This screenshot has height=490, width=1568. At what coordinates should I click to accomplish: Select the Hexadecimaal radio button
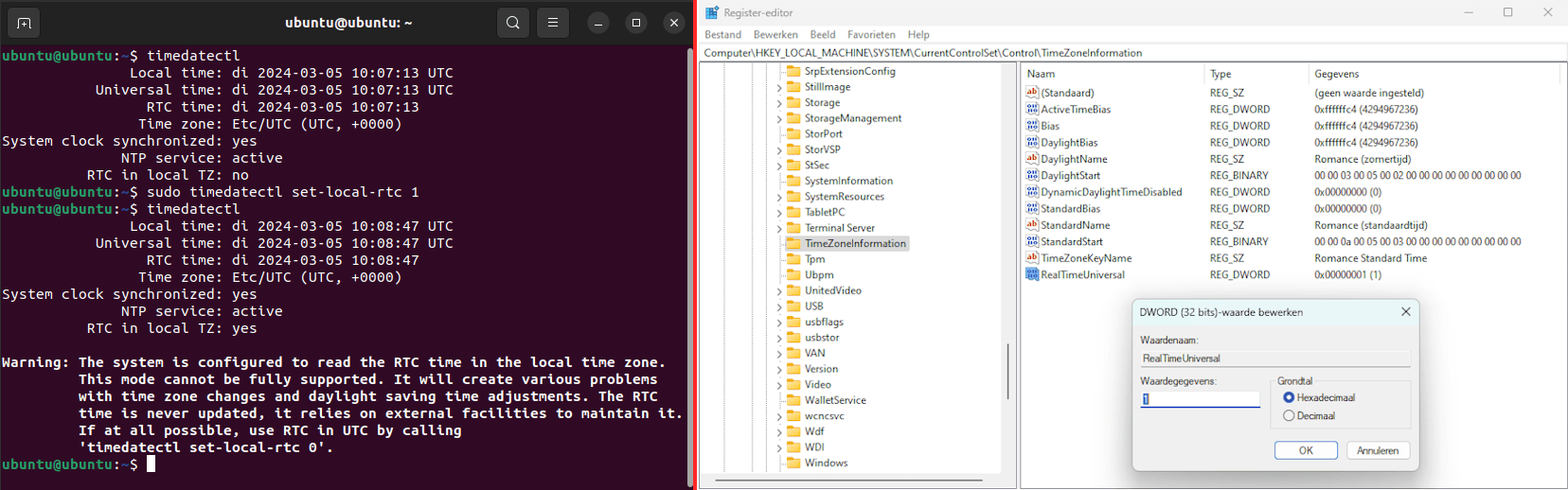[1289, 397]
